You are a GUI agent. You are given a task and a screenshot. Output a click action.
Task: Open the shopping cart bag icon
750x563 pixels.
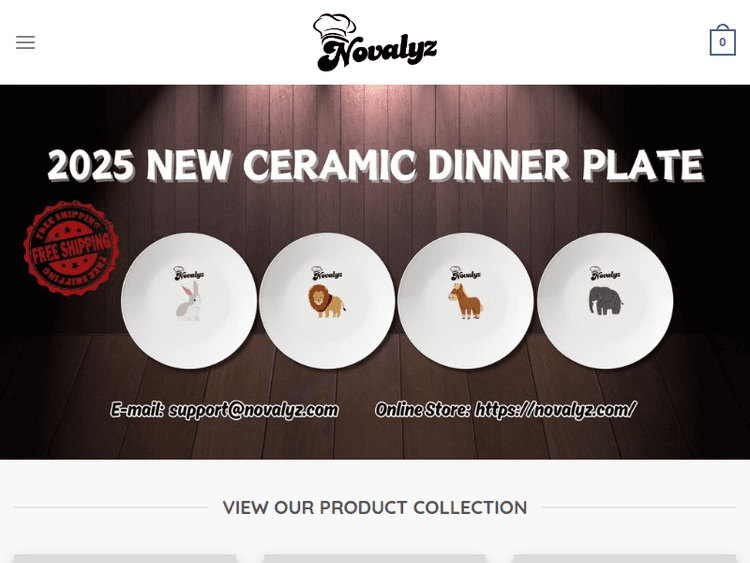tap(722, 40)
